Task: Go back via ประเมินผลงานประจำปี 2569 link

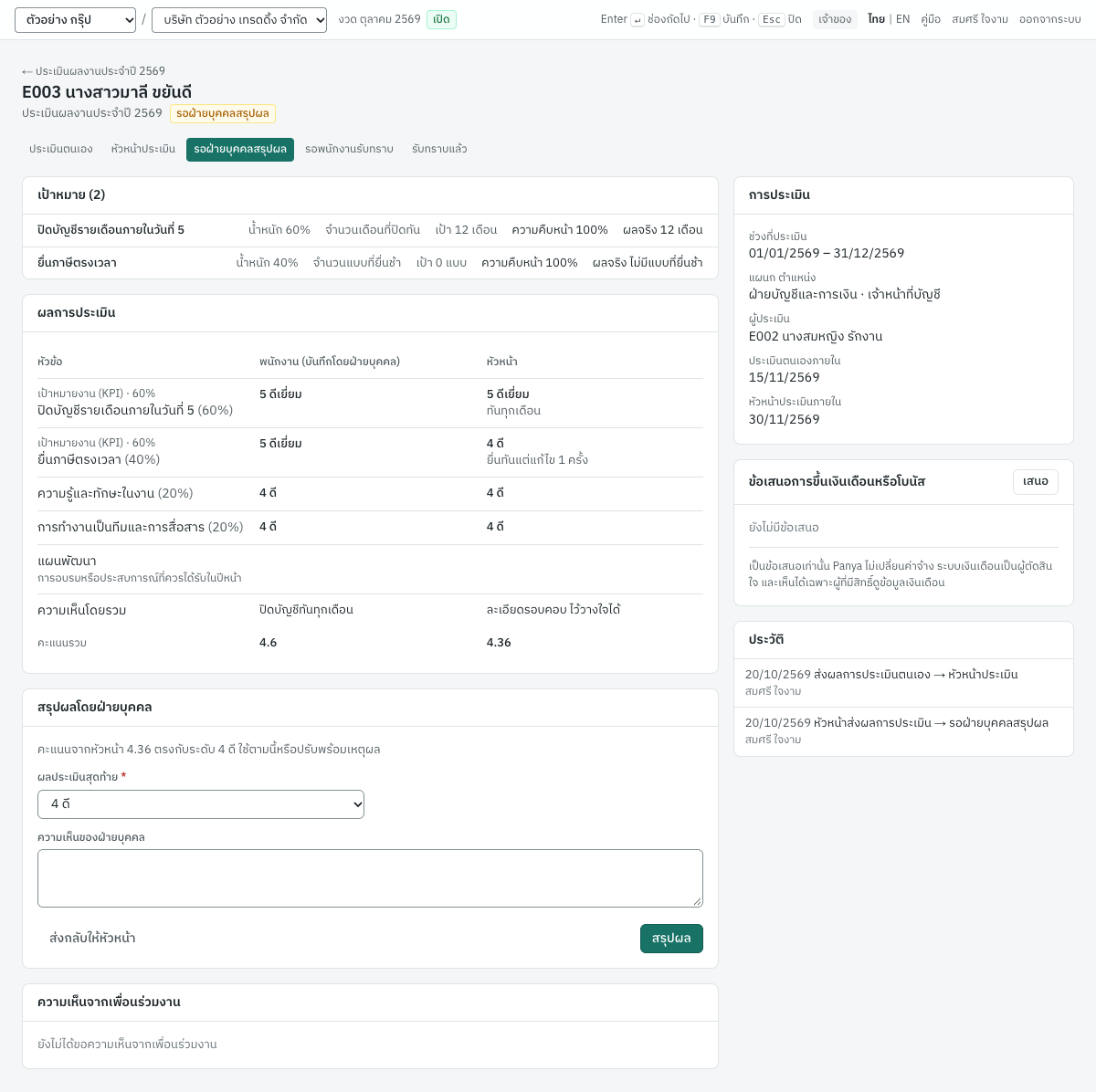Action: (93, 71)
